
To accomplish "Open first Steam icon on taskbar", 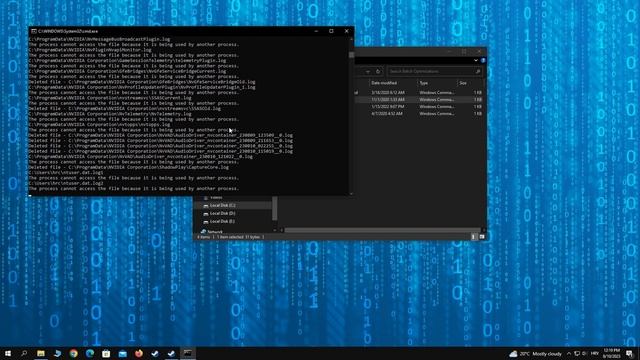I will click(155, 353).
